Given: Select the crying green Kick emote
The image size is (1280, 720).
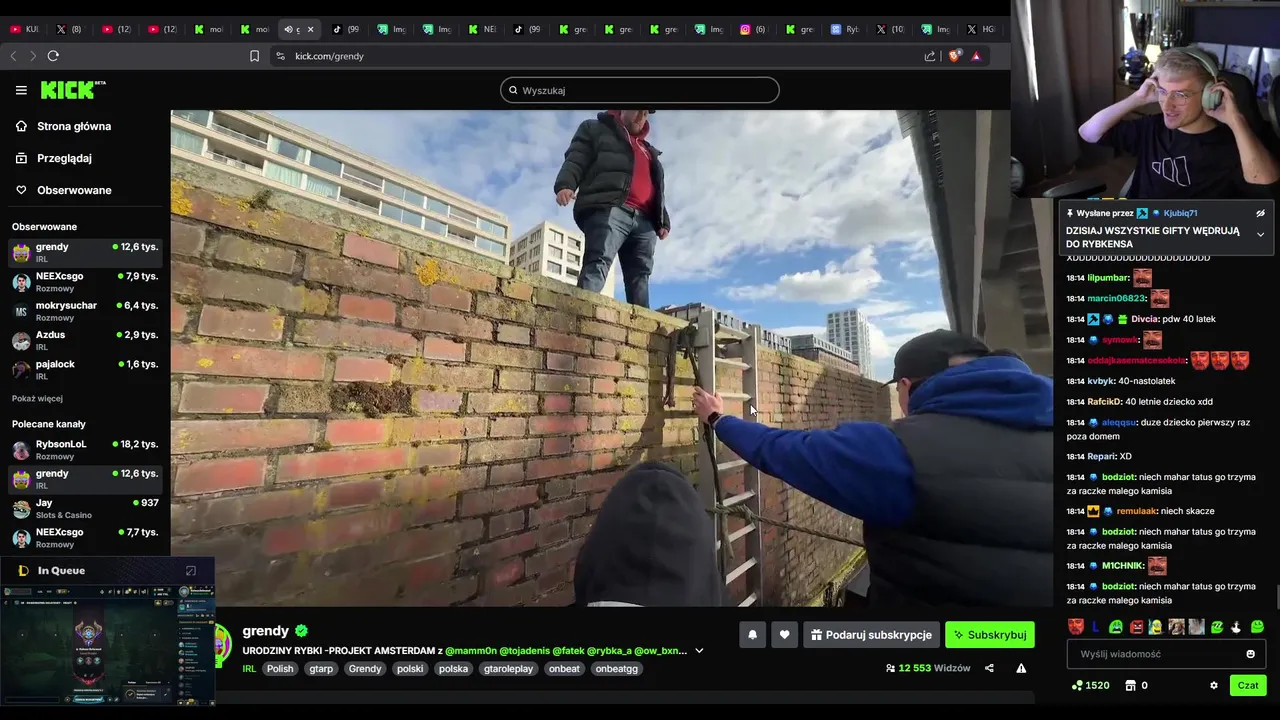Looking at the screenshot, I should 1116,627.
